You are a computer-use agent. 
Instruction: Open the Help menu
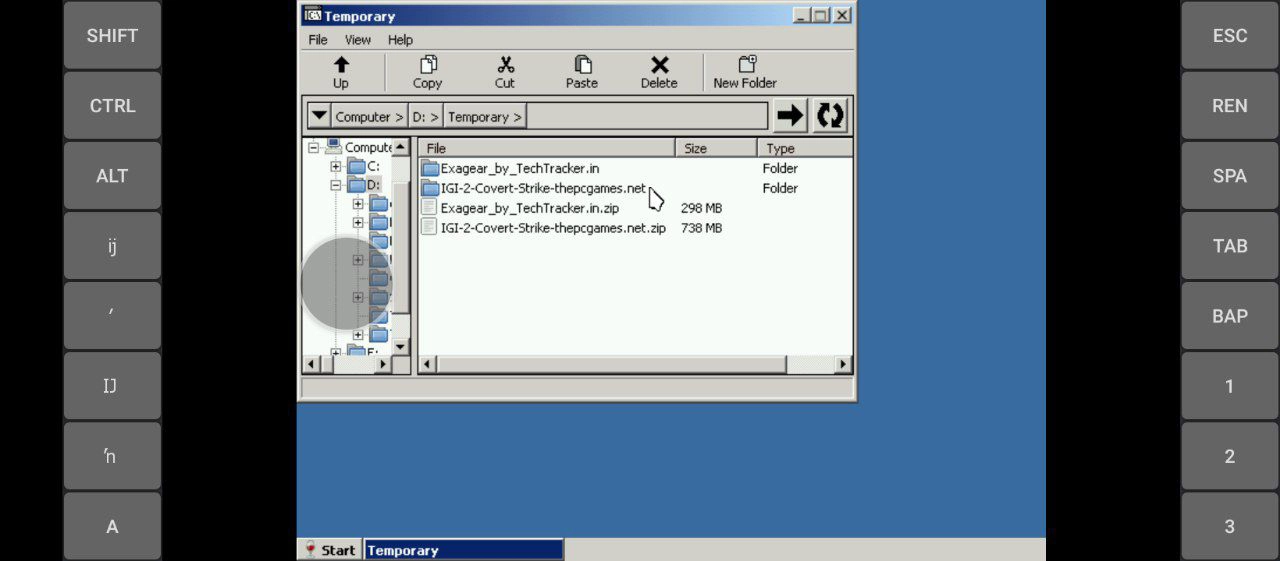[x=400, y=40]
